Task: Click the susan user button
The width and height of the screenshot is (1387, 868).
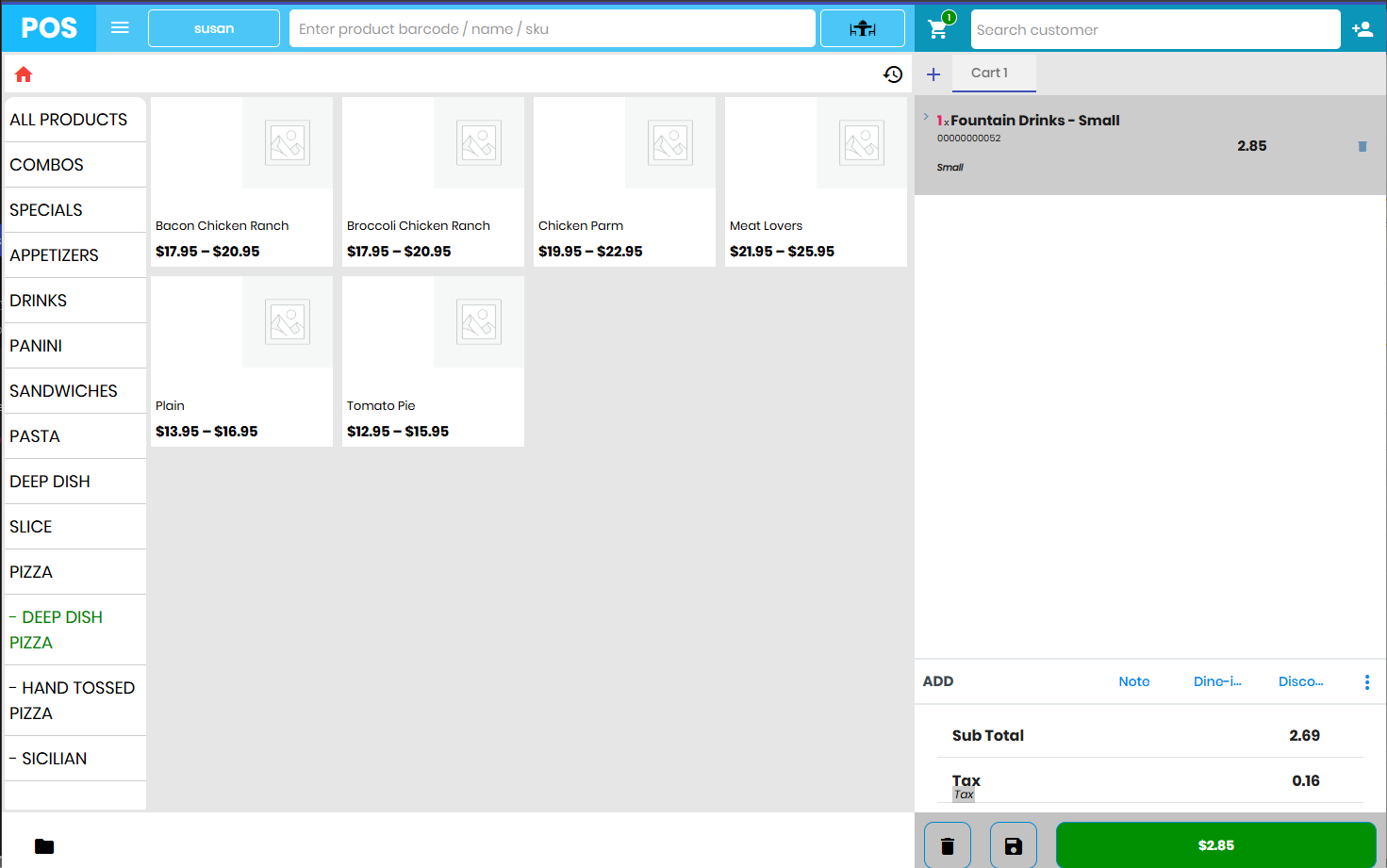Action: point(214,28)
